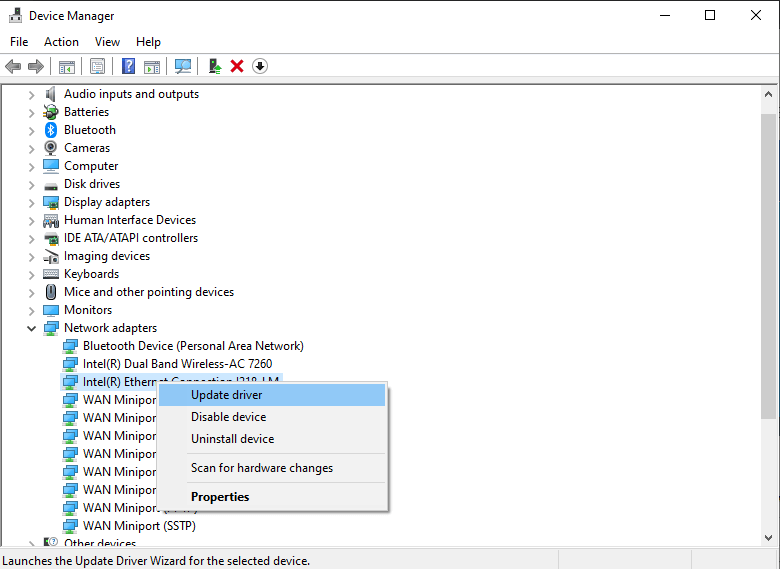
Task: Toggle the Show/Hide Console Tree icon
Action: 67,66
